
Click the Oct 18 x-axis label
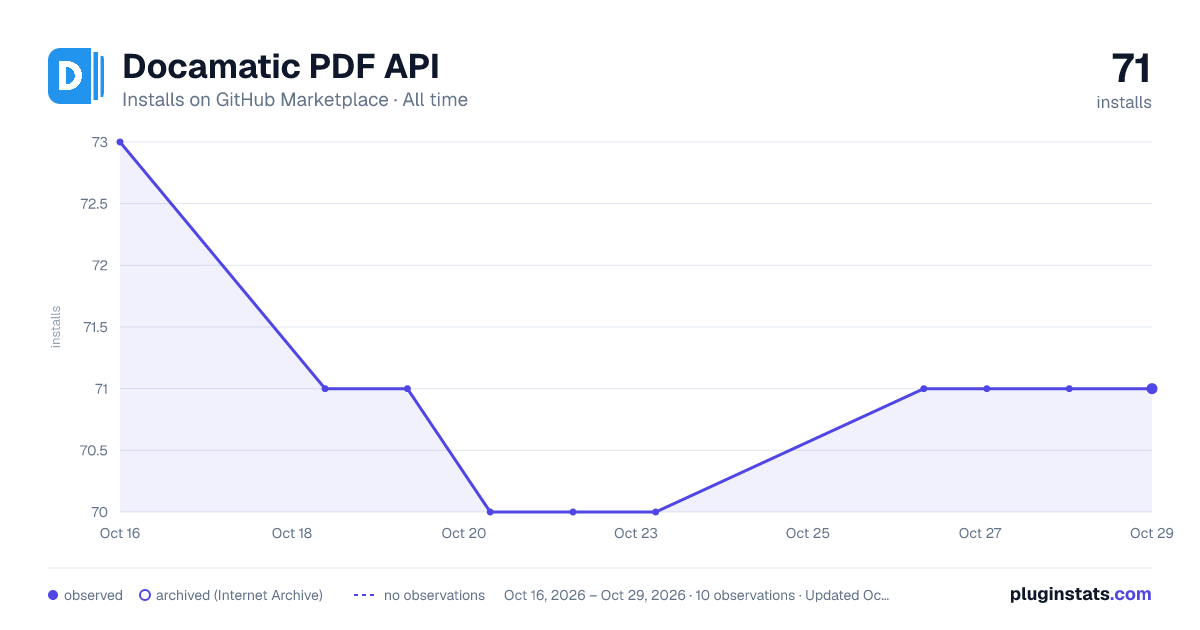pyautogui.click(x=292, y=533)
